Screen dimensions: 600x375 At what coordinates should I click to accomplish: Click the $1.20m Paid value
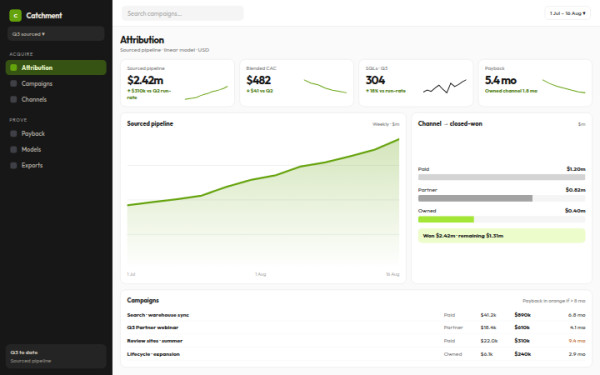tap(576, 169)
